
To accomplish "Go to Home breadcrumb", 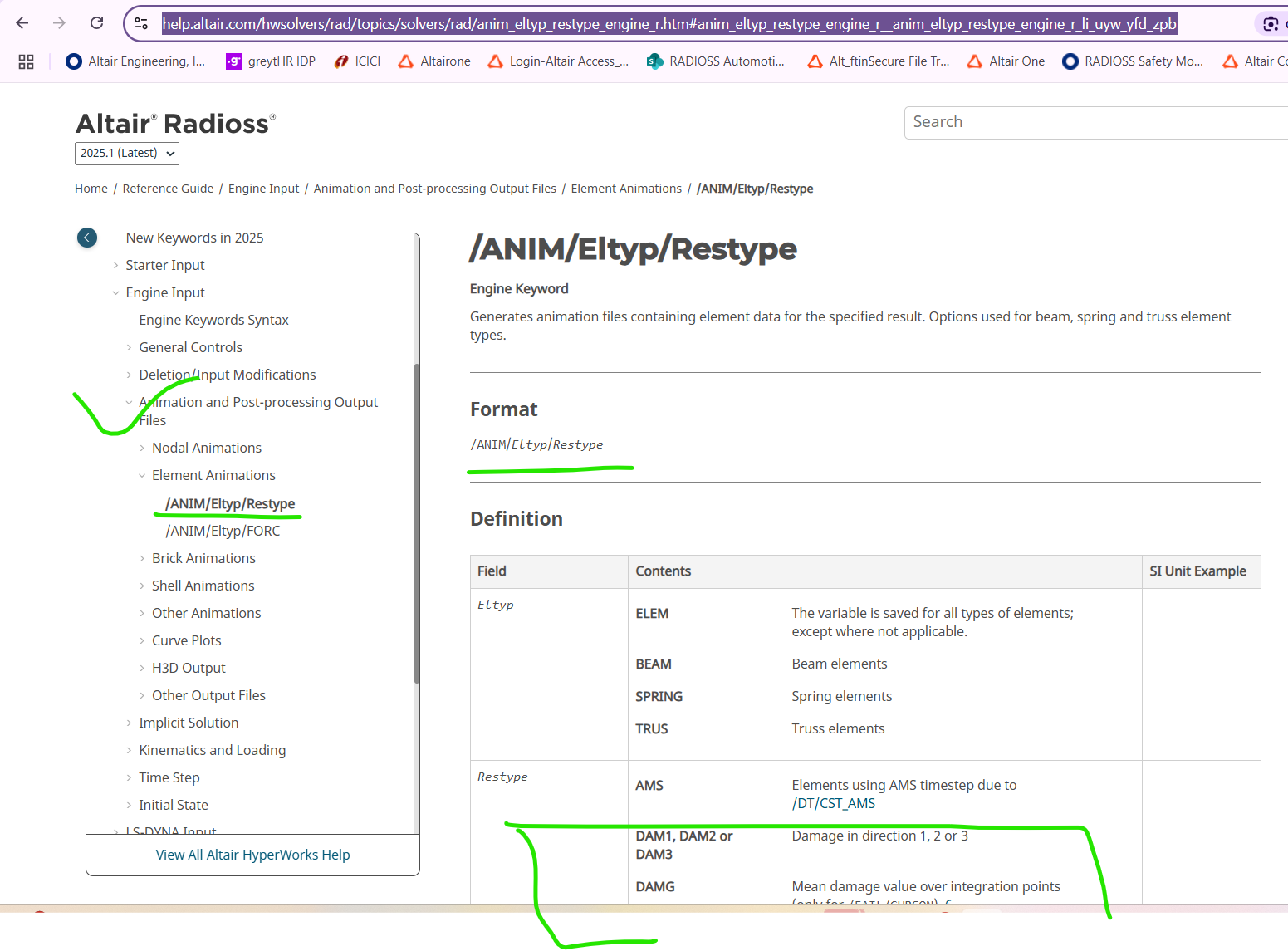I will (91, 189).
